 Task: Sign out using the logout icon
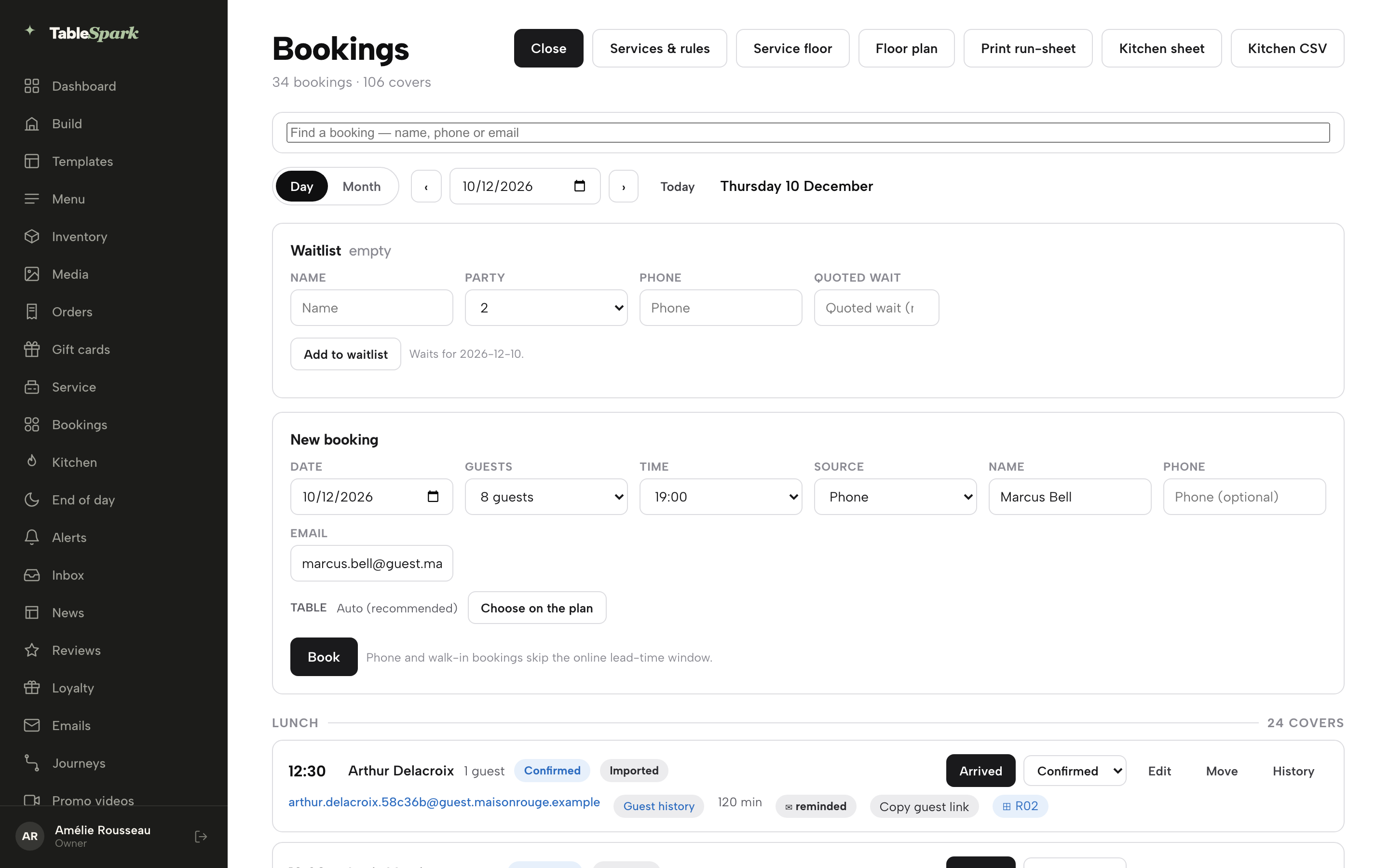click(x=201, y=837)
